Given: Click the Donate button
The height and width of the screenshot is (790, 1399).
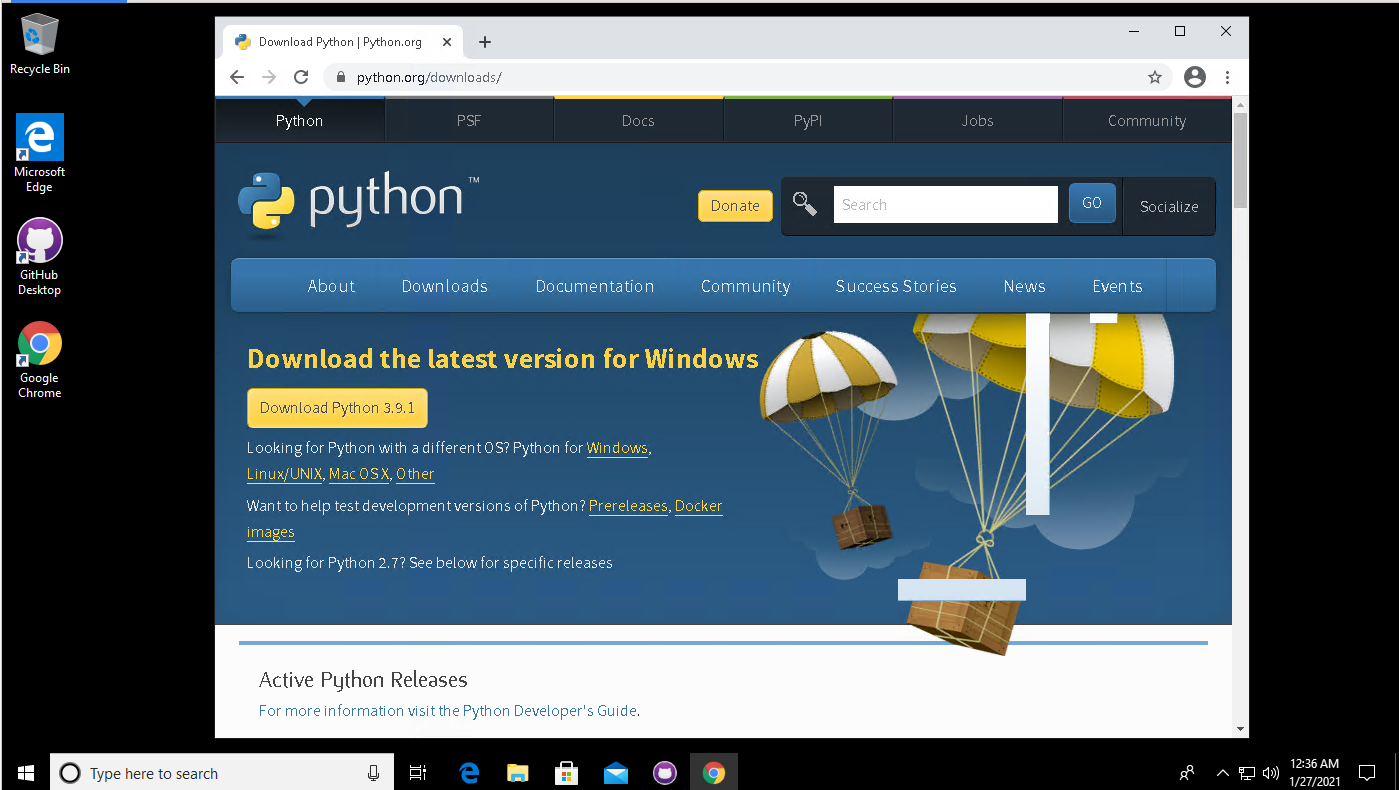Looking at the screenshot, I should click(x=735, y=205).
